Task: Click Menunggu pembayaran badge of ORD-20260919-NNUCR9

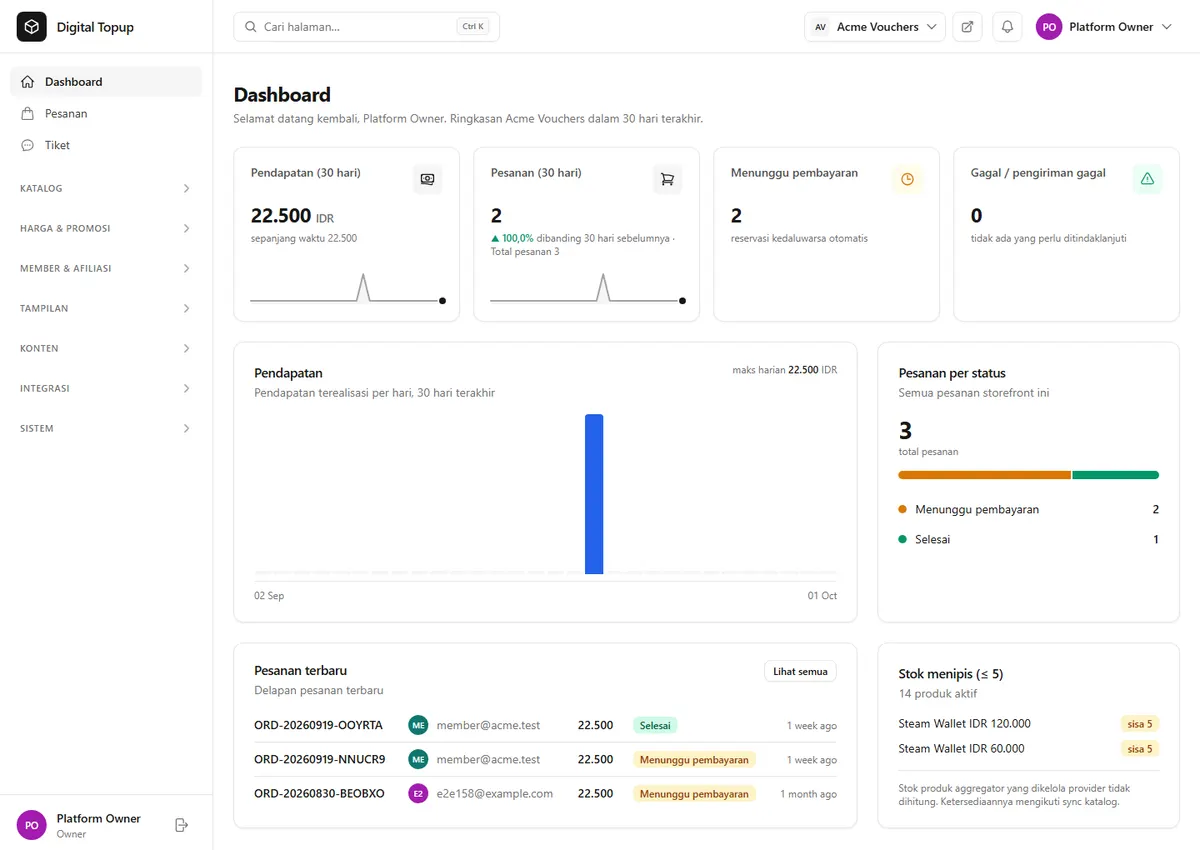Action: (694, 759)
